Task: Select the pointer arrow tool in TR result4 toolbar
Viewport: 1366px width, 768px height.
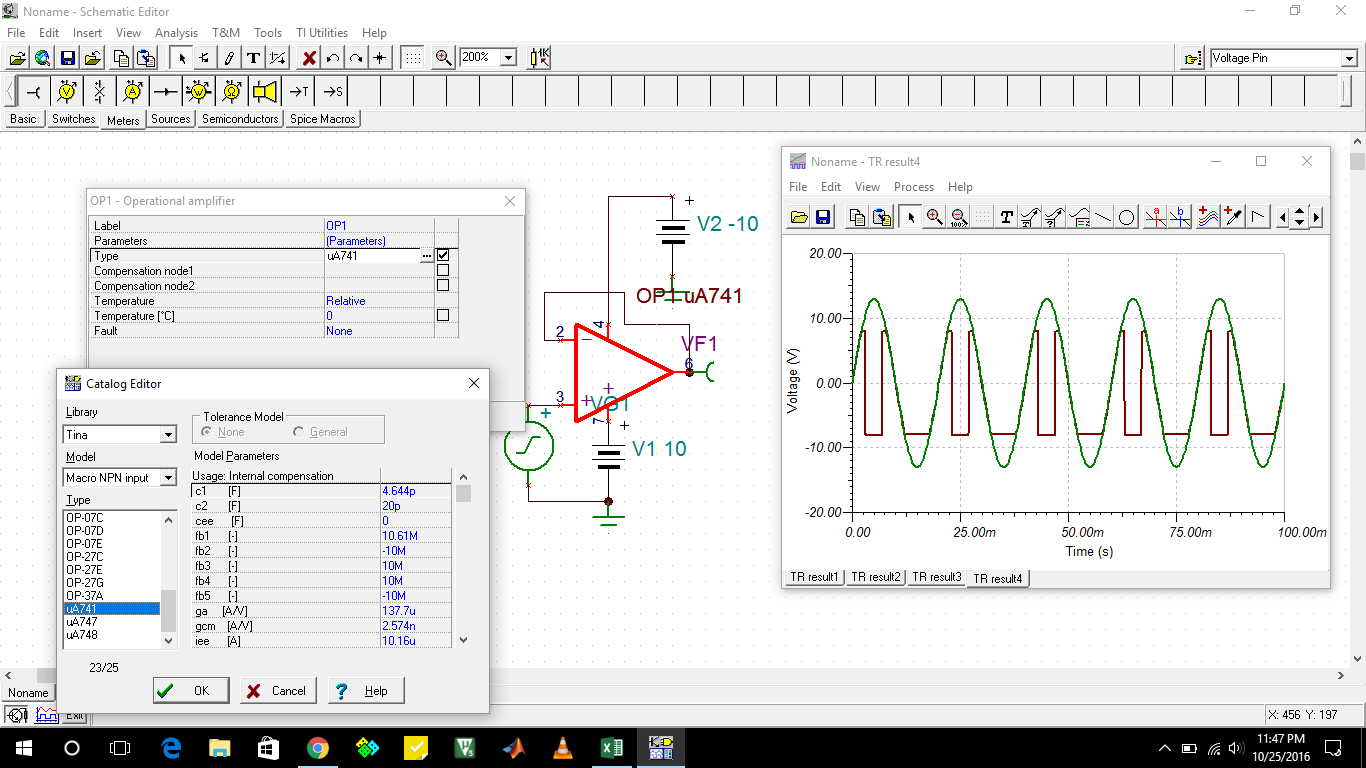Action: [909, 217]
